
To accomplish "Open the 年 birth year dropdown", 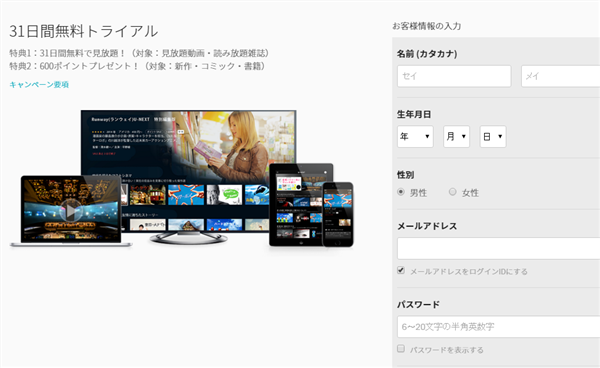I will tap(415, 137).
